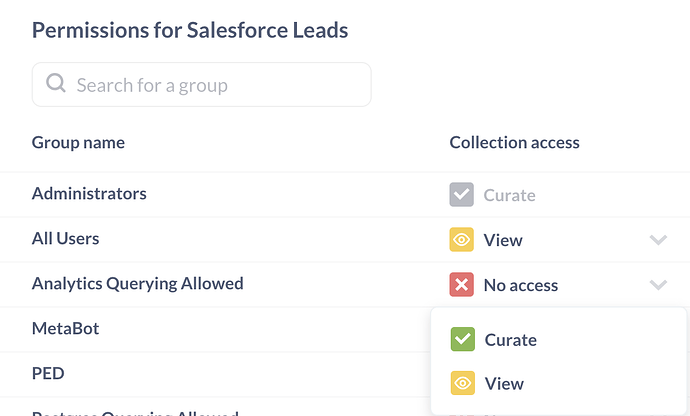Collapse the Analytics Querying Allowed access chevron
Screen dimensions: 690x416
(x=658, y=285)
